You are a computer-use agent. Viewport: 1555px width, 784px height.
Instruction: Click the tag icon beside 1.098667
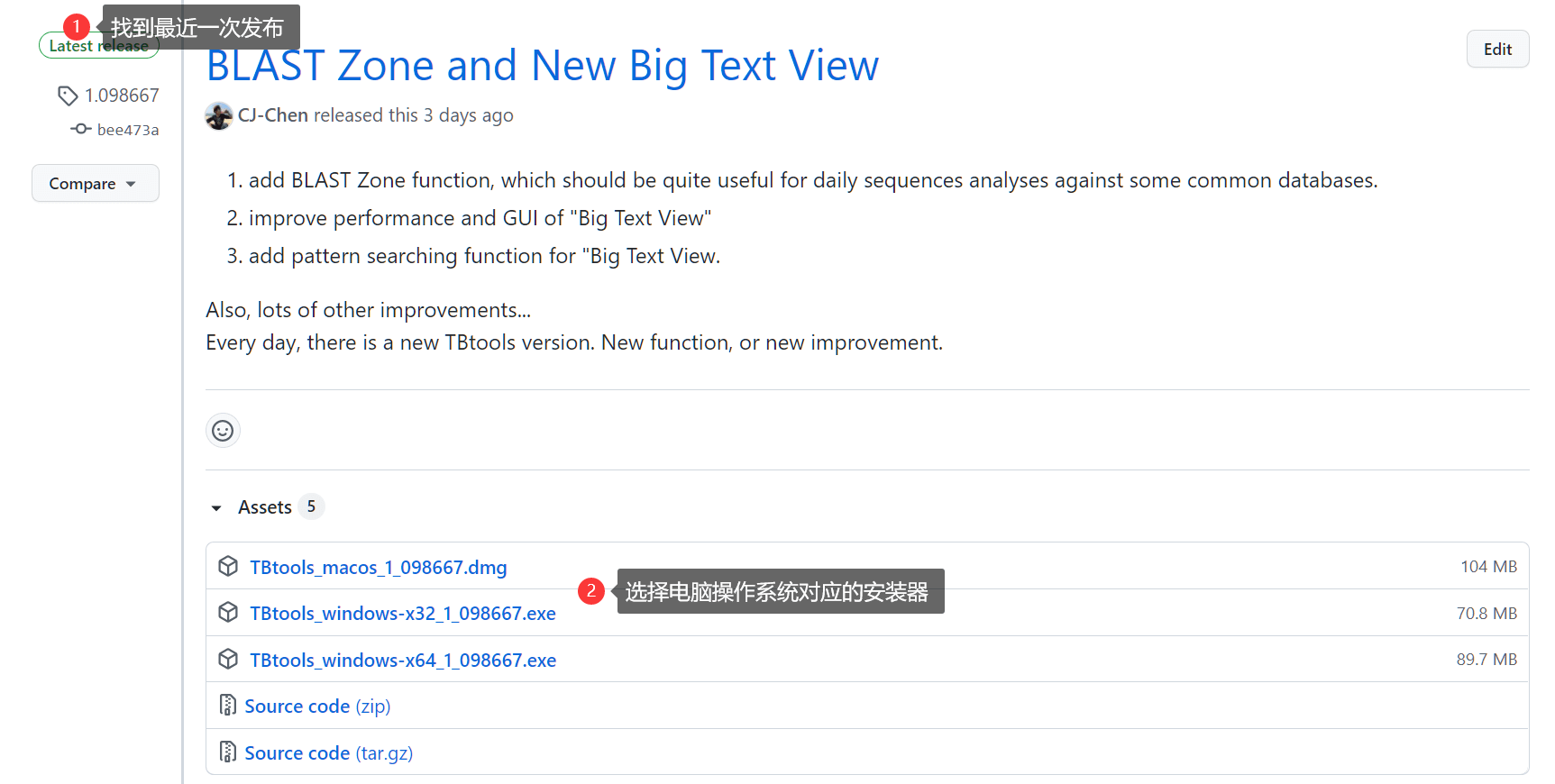(68, 96)
